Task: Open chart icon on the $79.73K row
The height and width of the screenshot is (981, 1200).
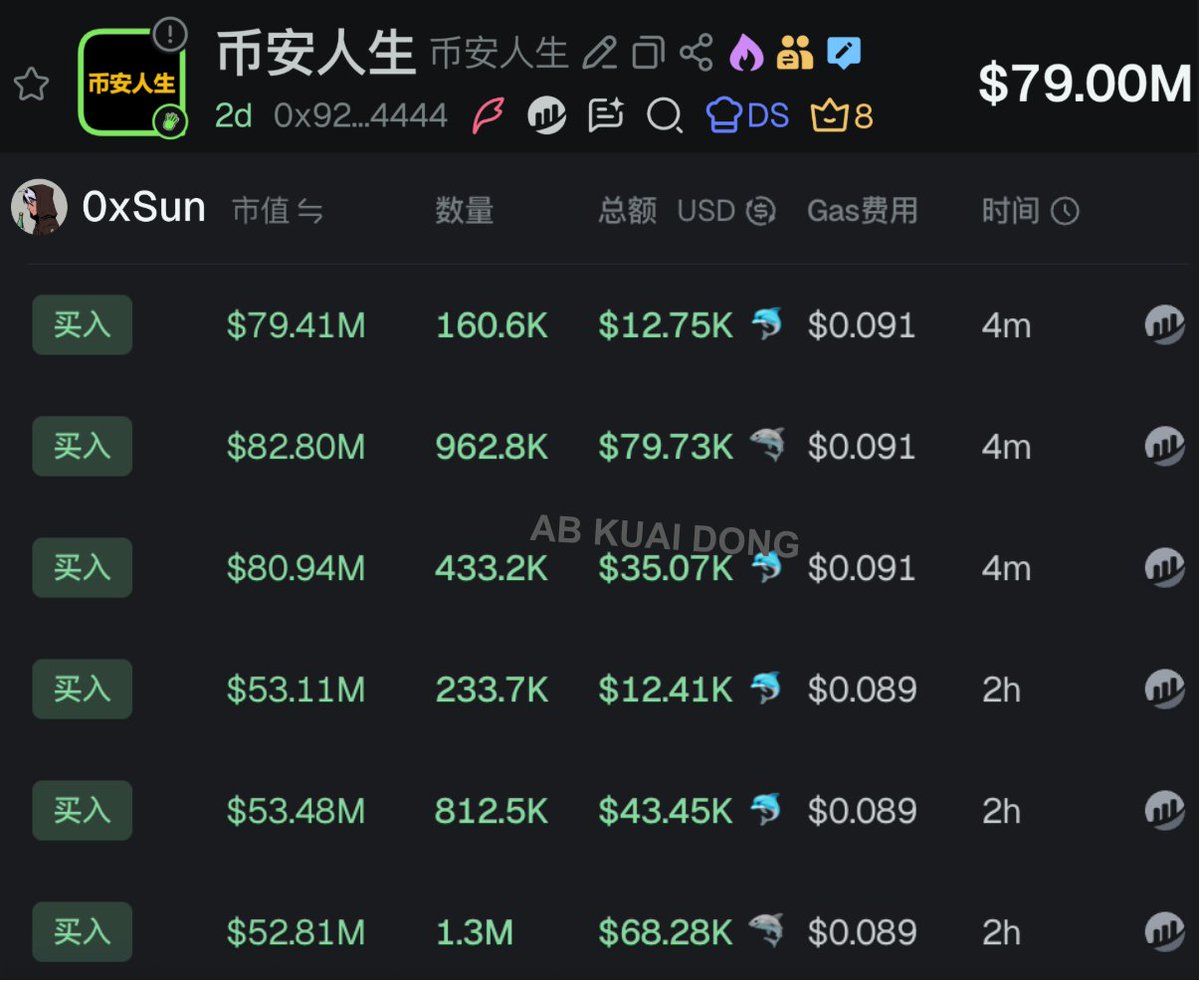Action: click(1165, 446)
